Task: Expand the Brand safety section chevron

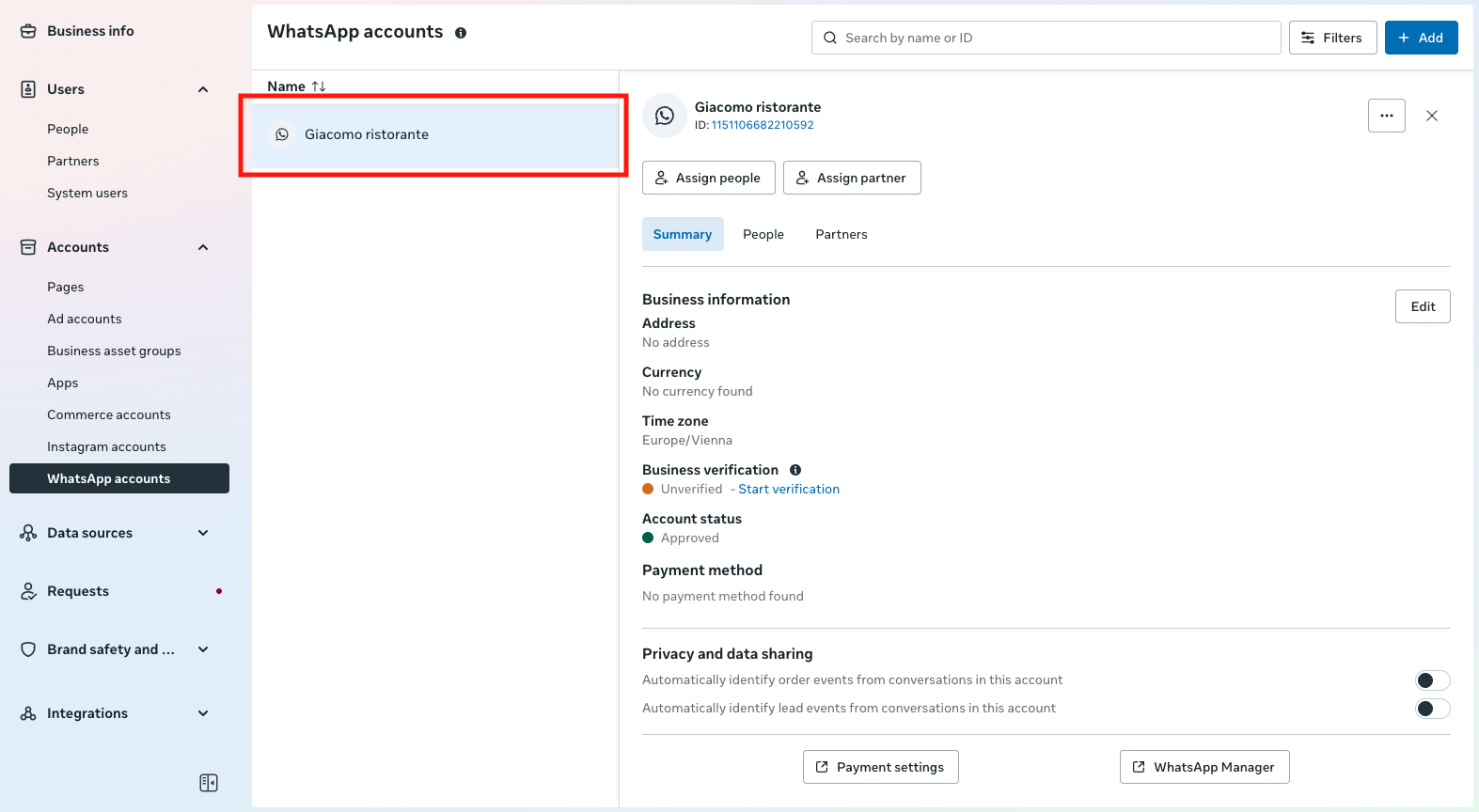Action: (203, 649)
